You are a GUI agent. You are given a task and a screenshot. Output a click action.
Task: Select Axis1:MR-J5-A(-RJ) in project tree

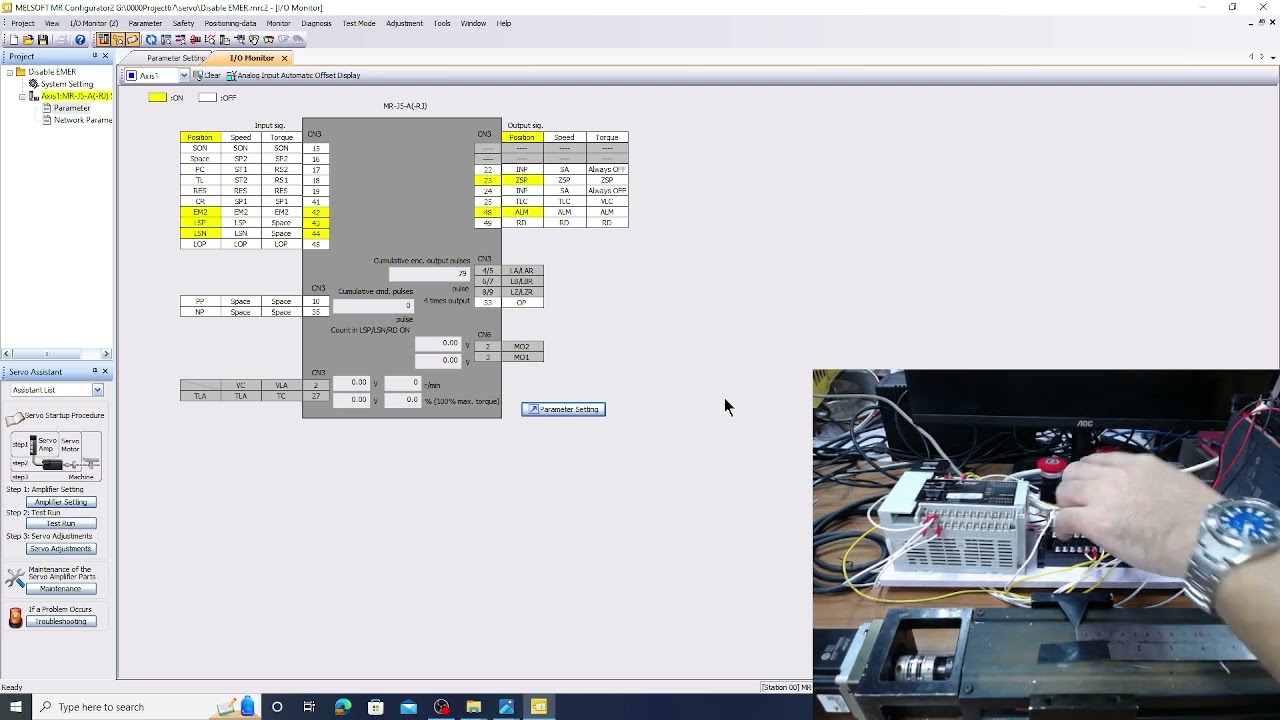[x=76, y=96]
